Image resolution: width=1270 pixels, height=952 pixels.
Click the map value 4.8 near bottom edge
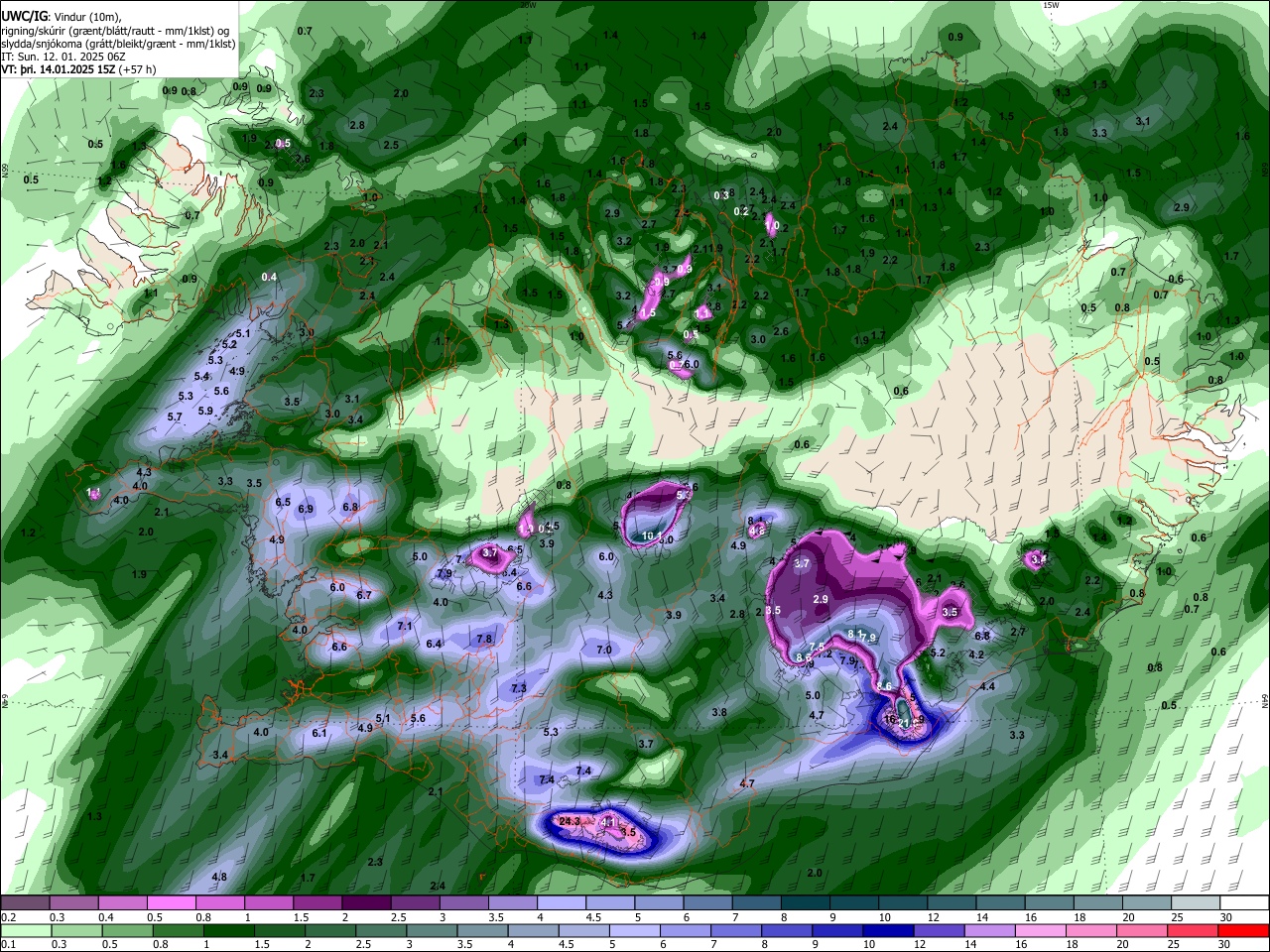point(219,877)
